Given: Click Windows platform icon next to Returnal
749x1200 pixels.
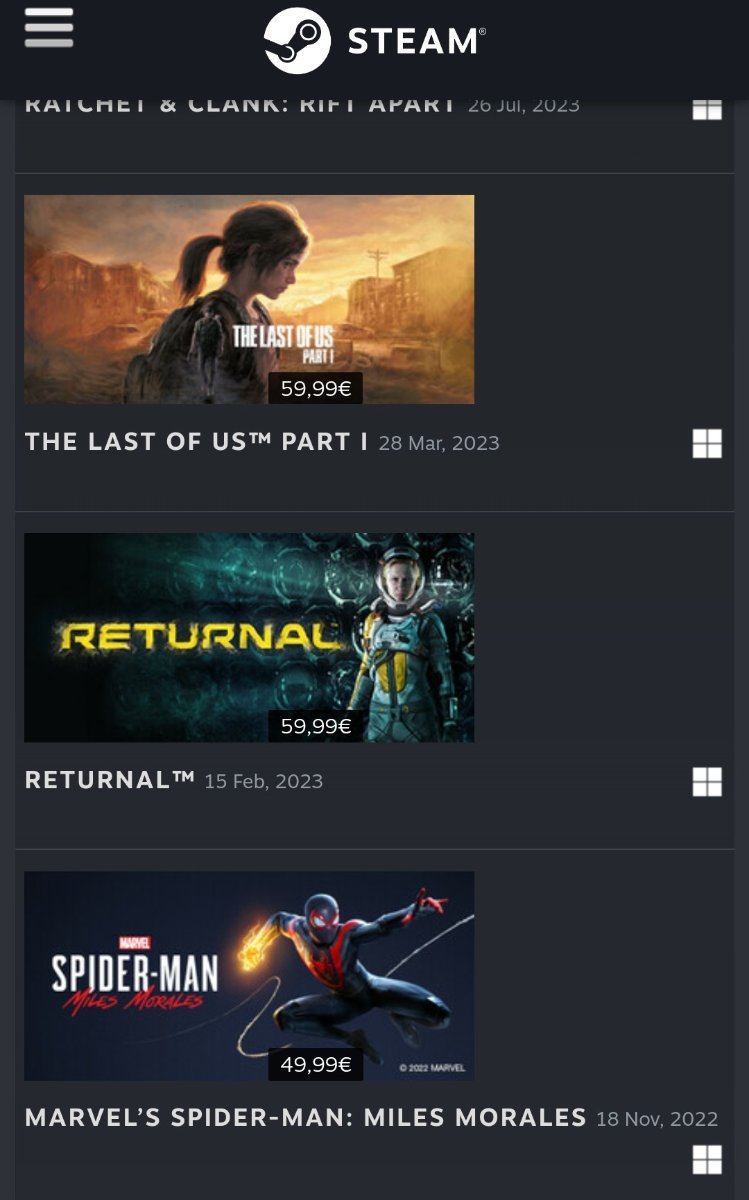Looking at the screenshot, I should pos(707,782).
